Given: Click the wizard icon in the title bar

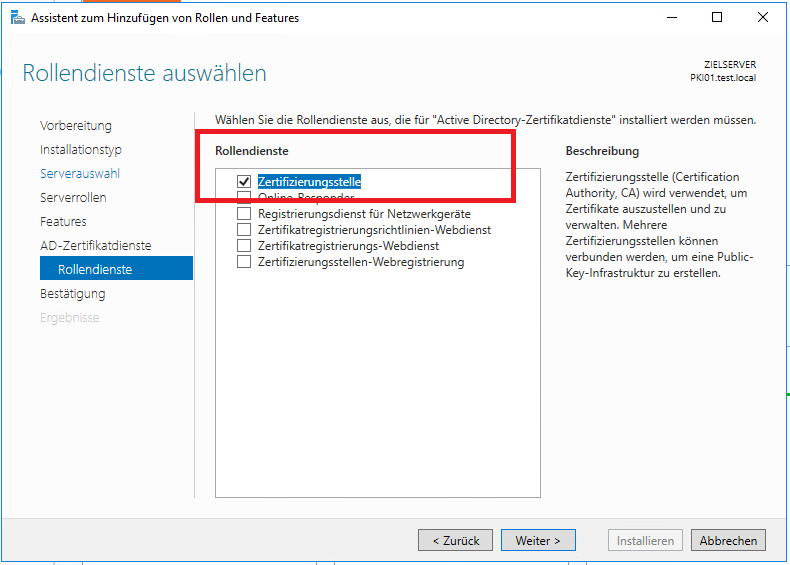Looking at the screenshot, I should point(17,18).
